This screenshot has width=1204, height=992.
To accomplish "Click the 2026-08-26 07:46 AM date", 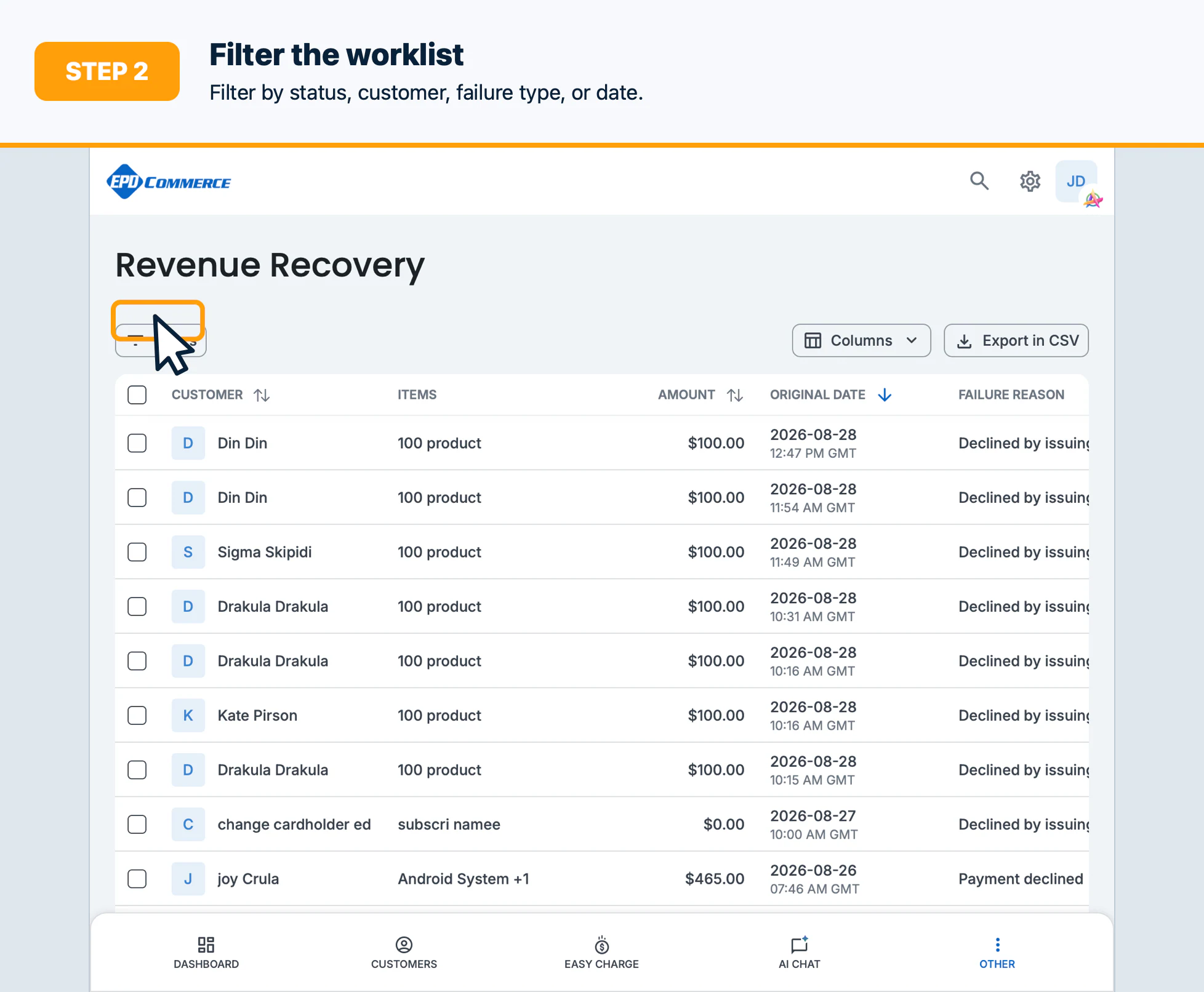I will [x=814, y=879].
